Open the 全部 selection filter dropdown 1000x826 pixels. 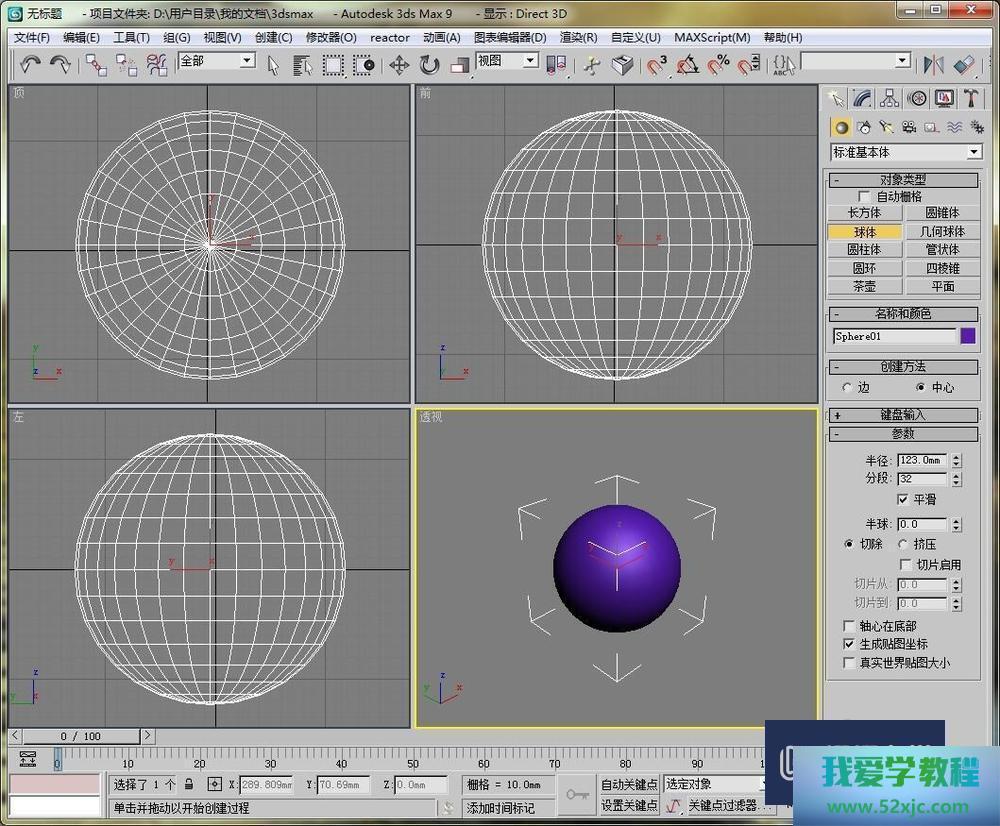216,61
